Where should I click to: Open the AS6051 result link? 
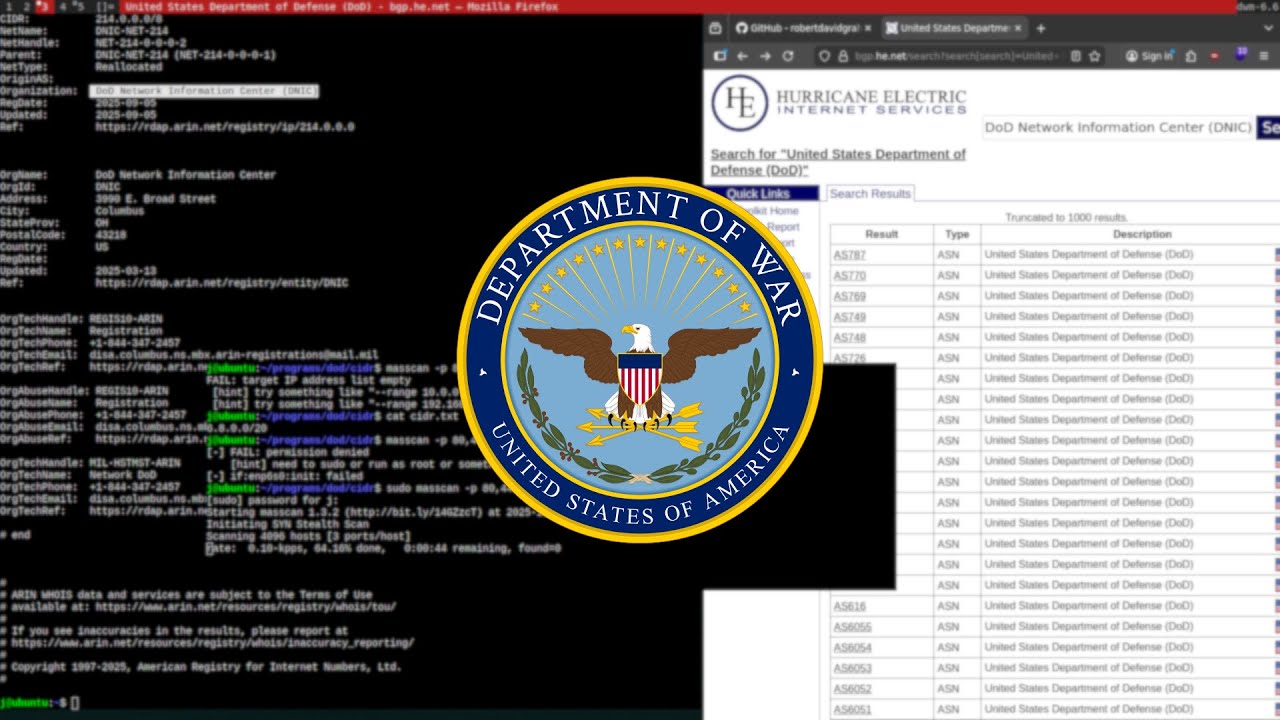[852, 709]
